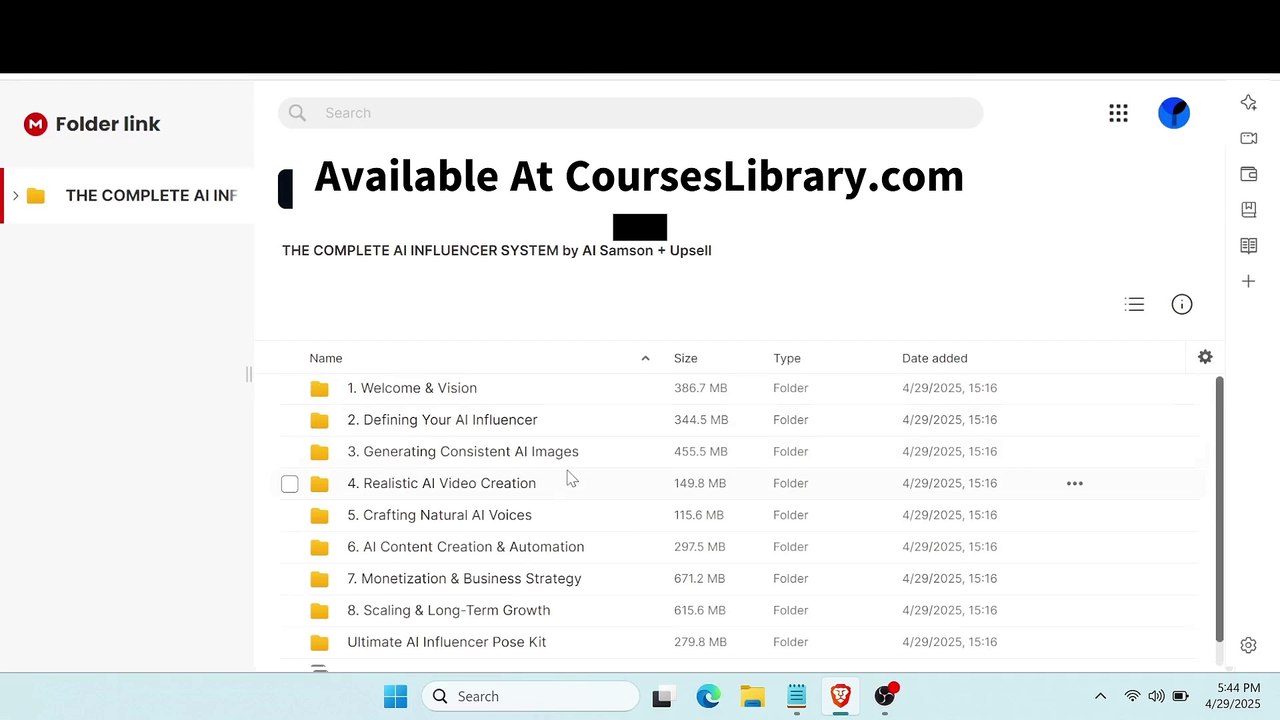Expand THE COMPLETE AI INF tree chevron

[15, 195]
